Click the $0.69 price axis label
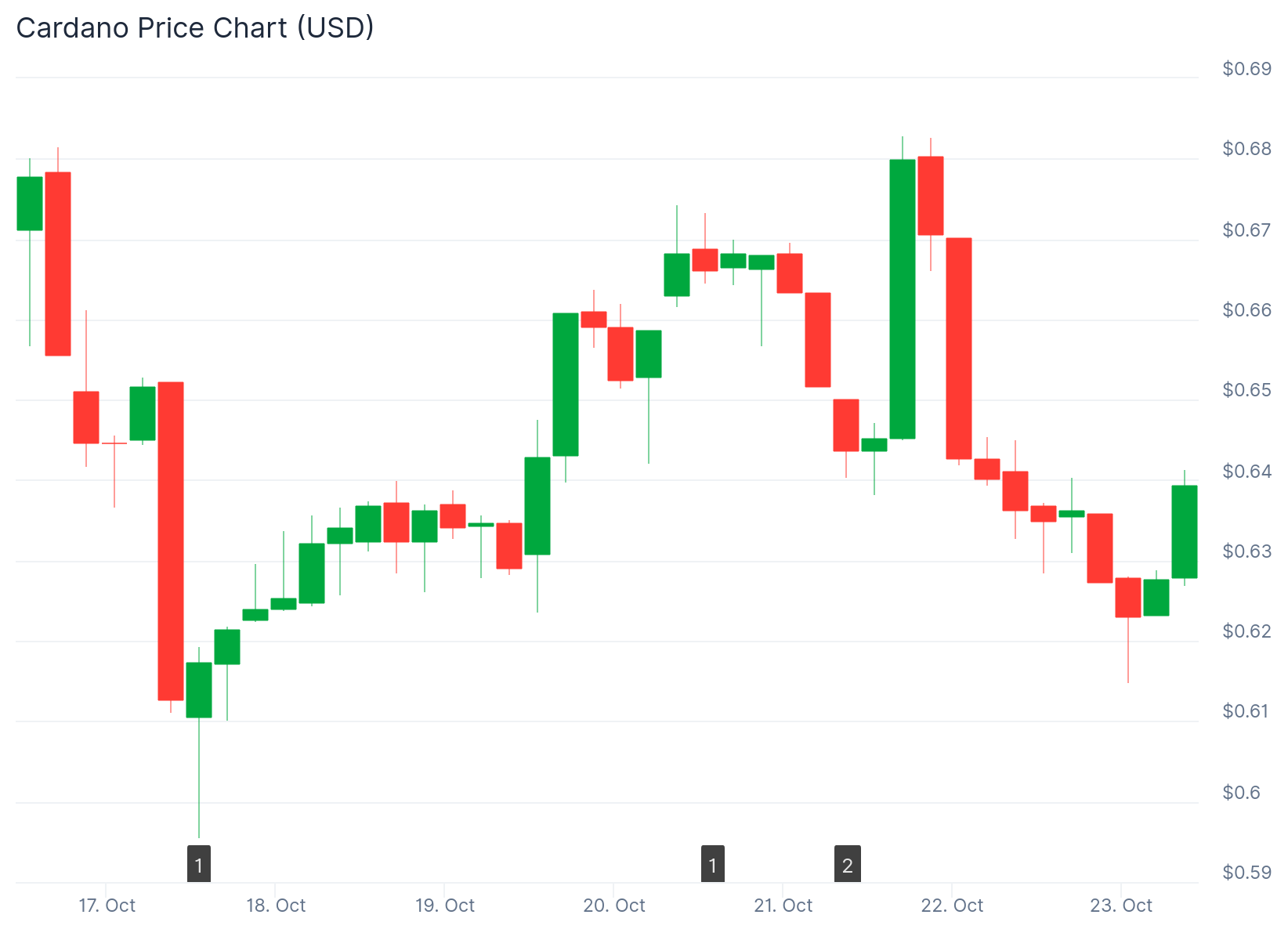This screenshot has width=1288, height=940. 1246,69
